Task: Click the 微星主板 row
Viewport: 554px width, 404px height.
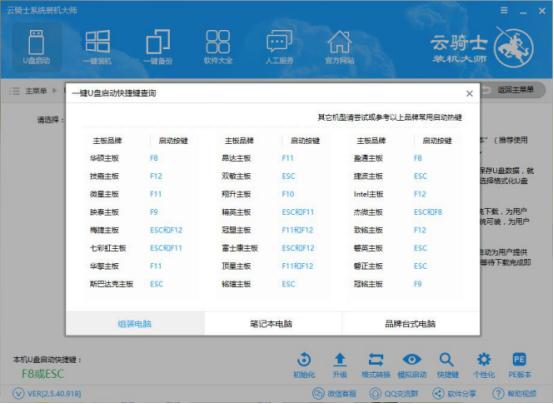Action: coord(140,194)
